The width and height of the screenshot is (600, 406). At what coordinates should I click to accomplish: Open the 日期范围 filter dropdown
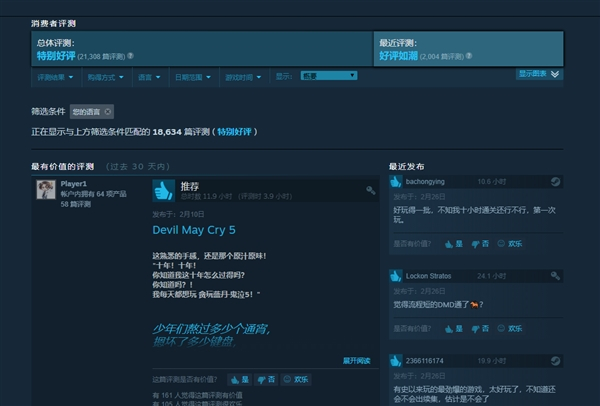(x=193, y=77)
